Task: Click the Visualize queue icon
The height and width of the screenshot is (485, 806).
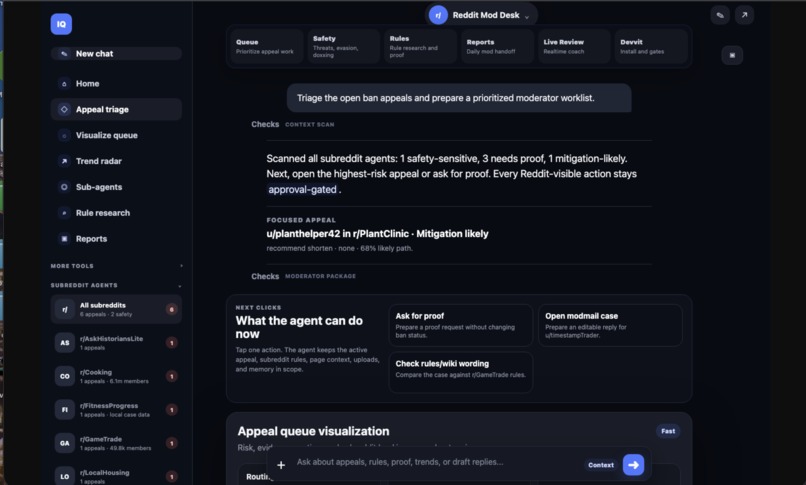Action: pyautogui.click(x=64, y=136)
